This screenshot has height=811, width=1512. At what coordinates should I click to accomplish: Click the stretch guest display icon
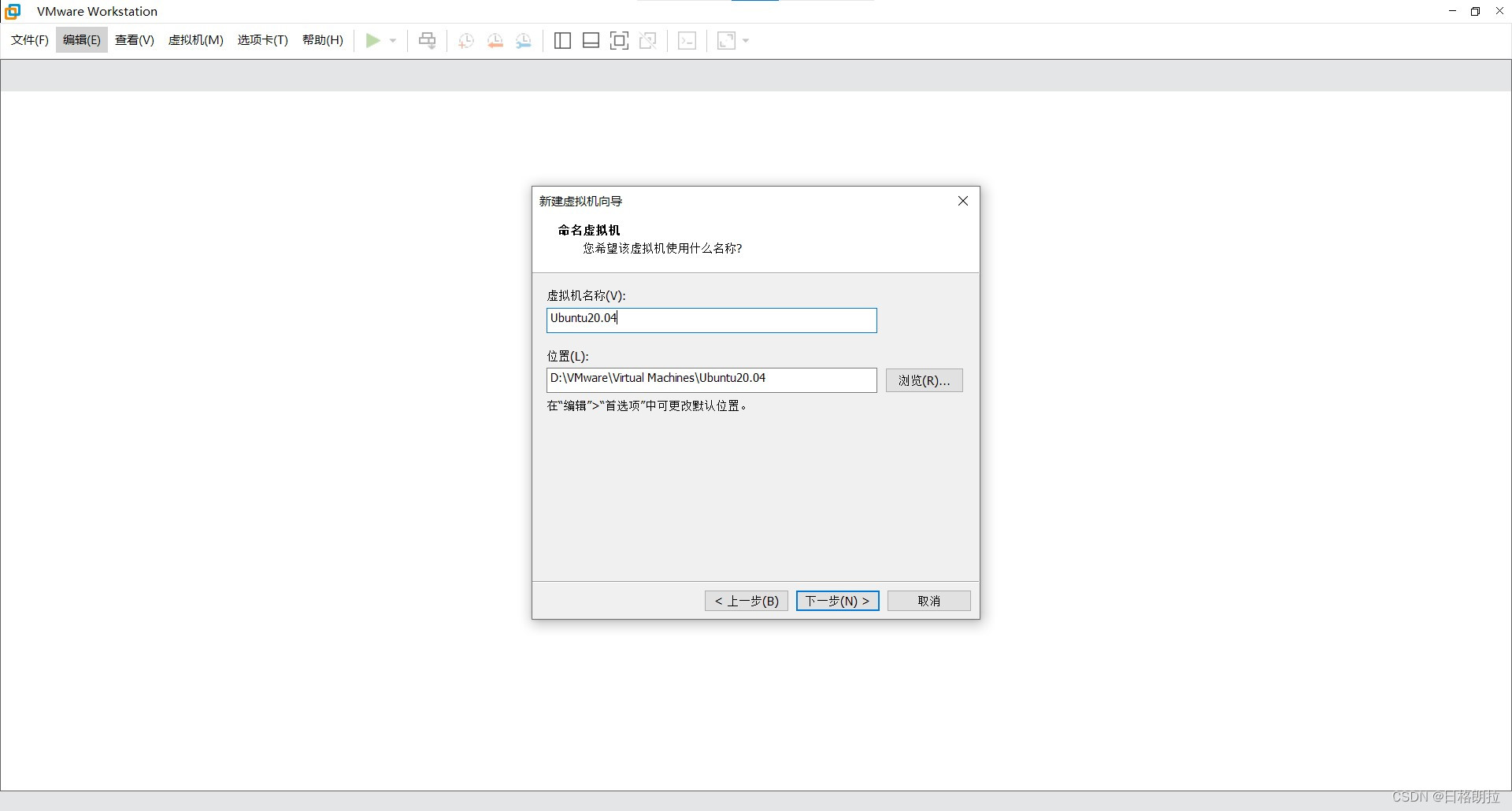pos(726,40)
